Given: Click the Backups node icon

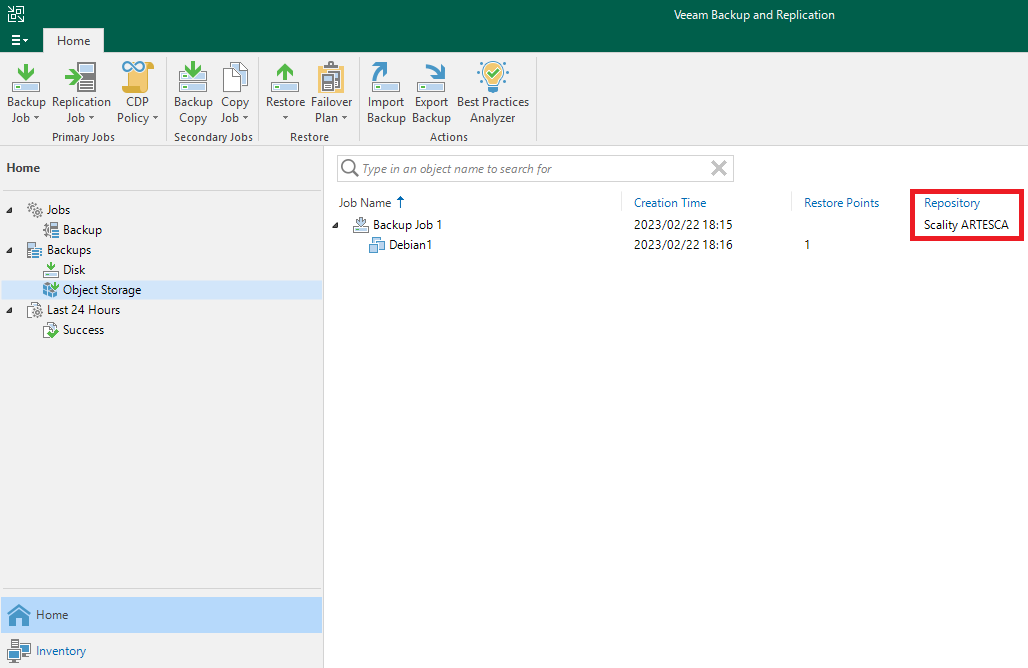Looking at the screenshot, I should (x=35, y=250).
